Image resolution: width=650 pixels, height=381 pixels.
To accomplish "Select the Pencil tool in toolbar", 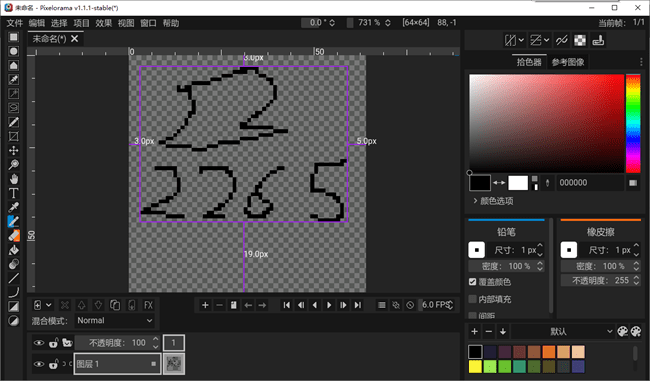I will pyautogui.click(x=13, y=222).
